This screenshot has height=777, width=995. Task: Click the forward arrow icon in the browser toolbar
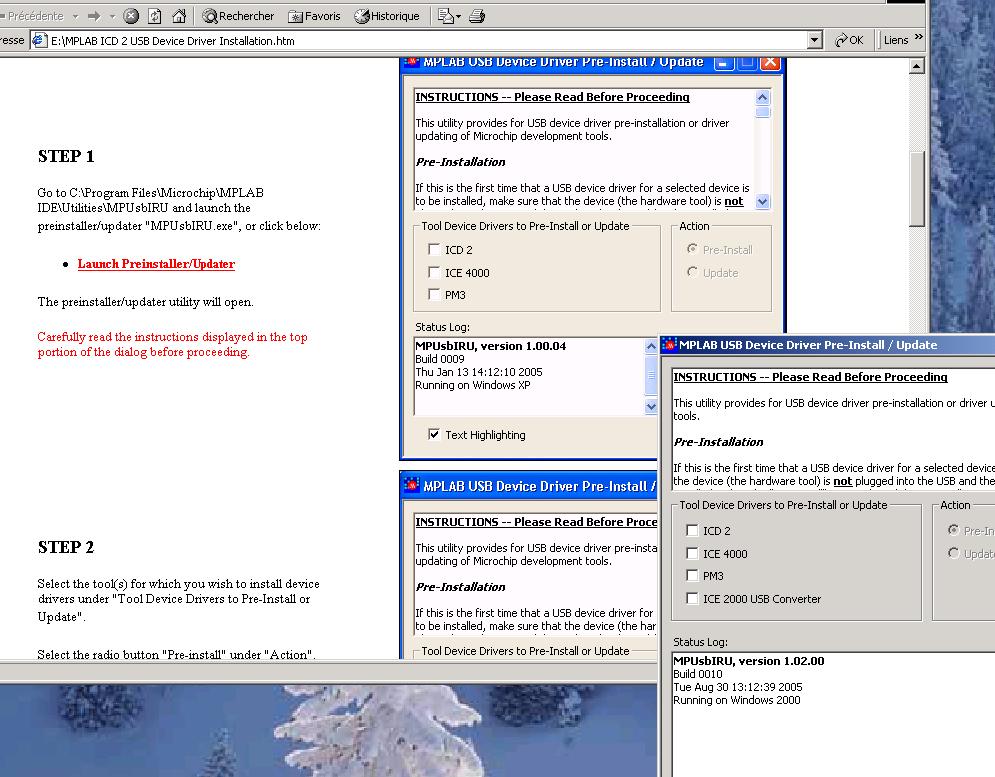coord(94,16)
